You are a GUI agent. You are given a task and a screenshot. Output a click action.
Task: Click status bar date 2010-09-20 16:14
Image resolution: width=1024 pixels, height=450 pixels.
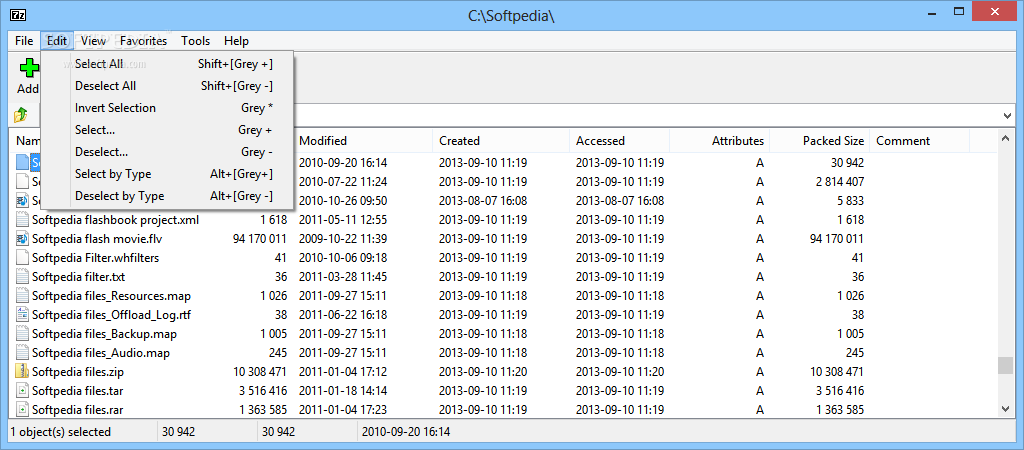pyautogui.click(x=406, y=432)
